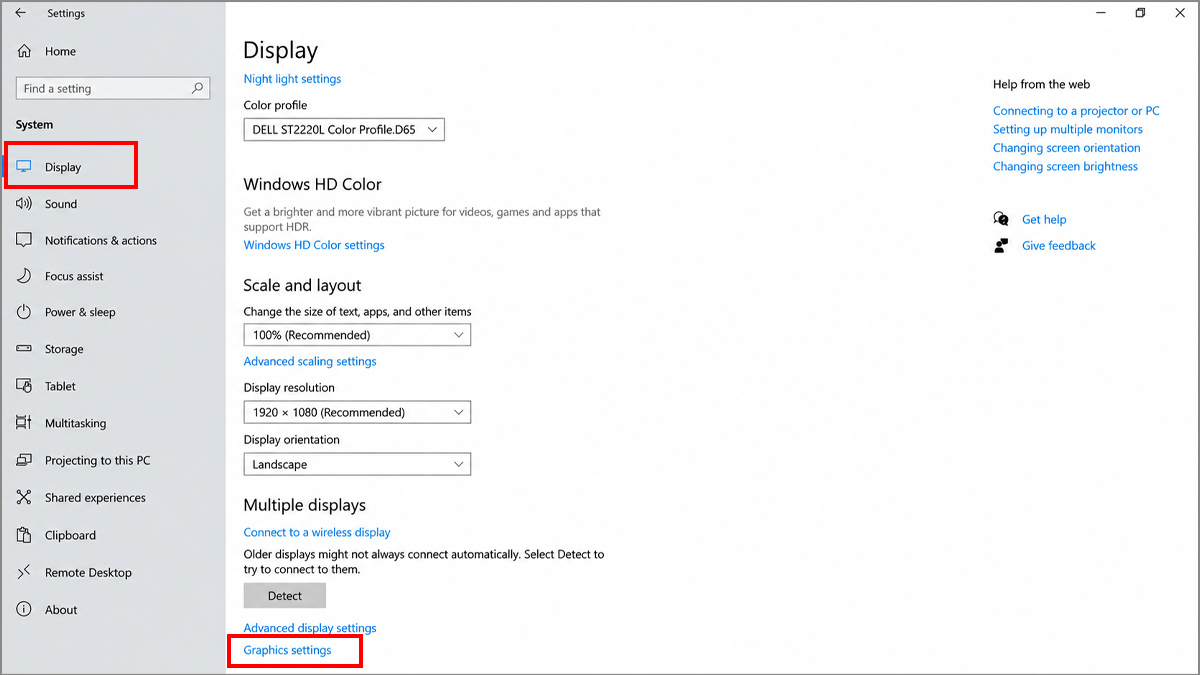Click the Projecting to this PC icon
1200x675 pixels.
(25, 460)
